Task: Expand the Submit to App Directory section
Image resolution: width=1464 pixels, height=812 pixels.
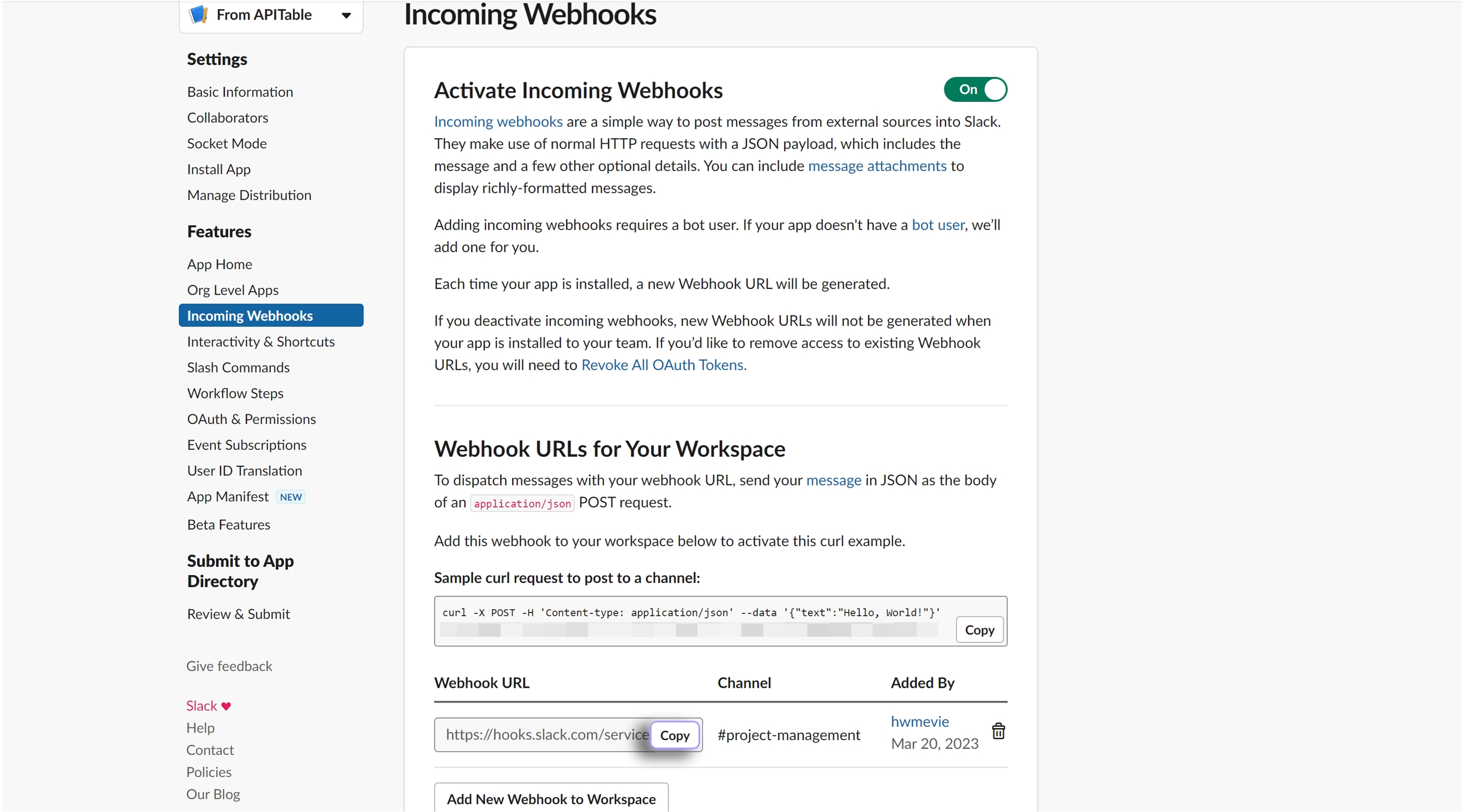Action: coord(241,570)
